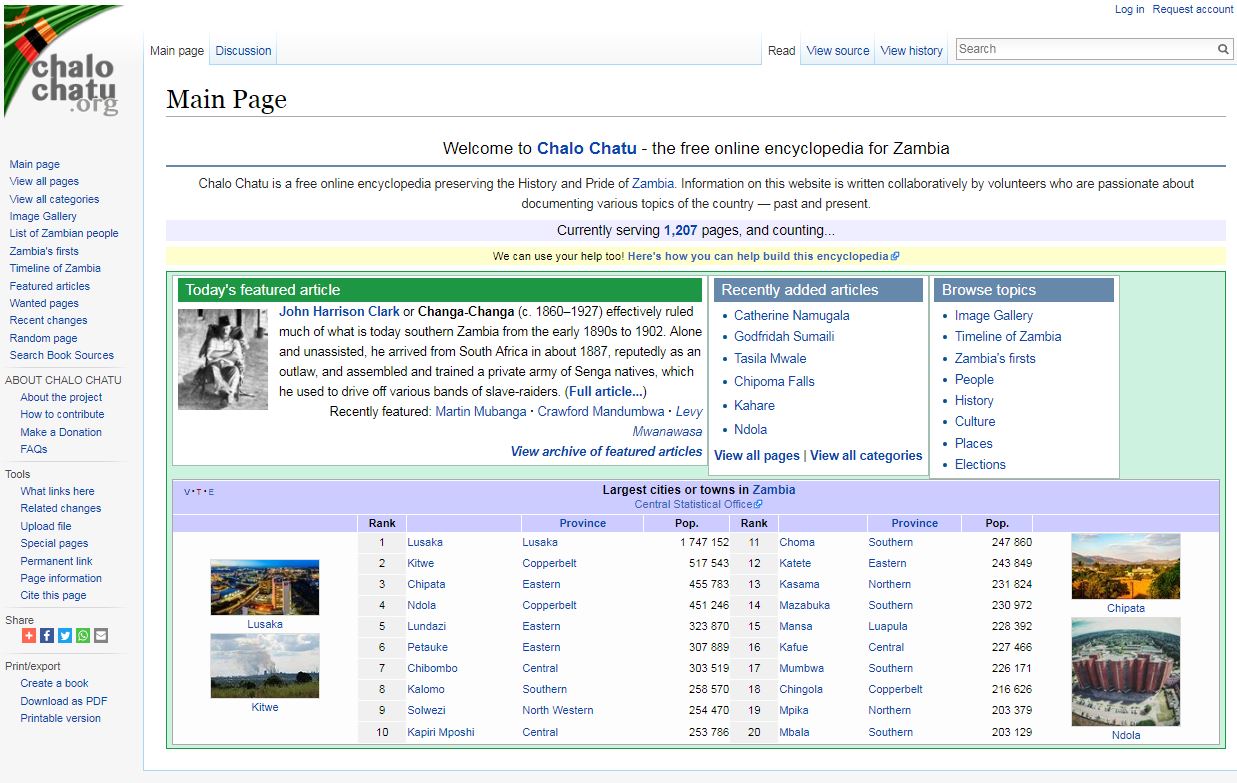Click Make a Donation link
1237x783 pixels.
pyautogui.click(x=61, y=432)
